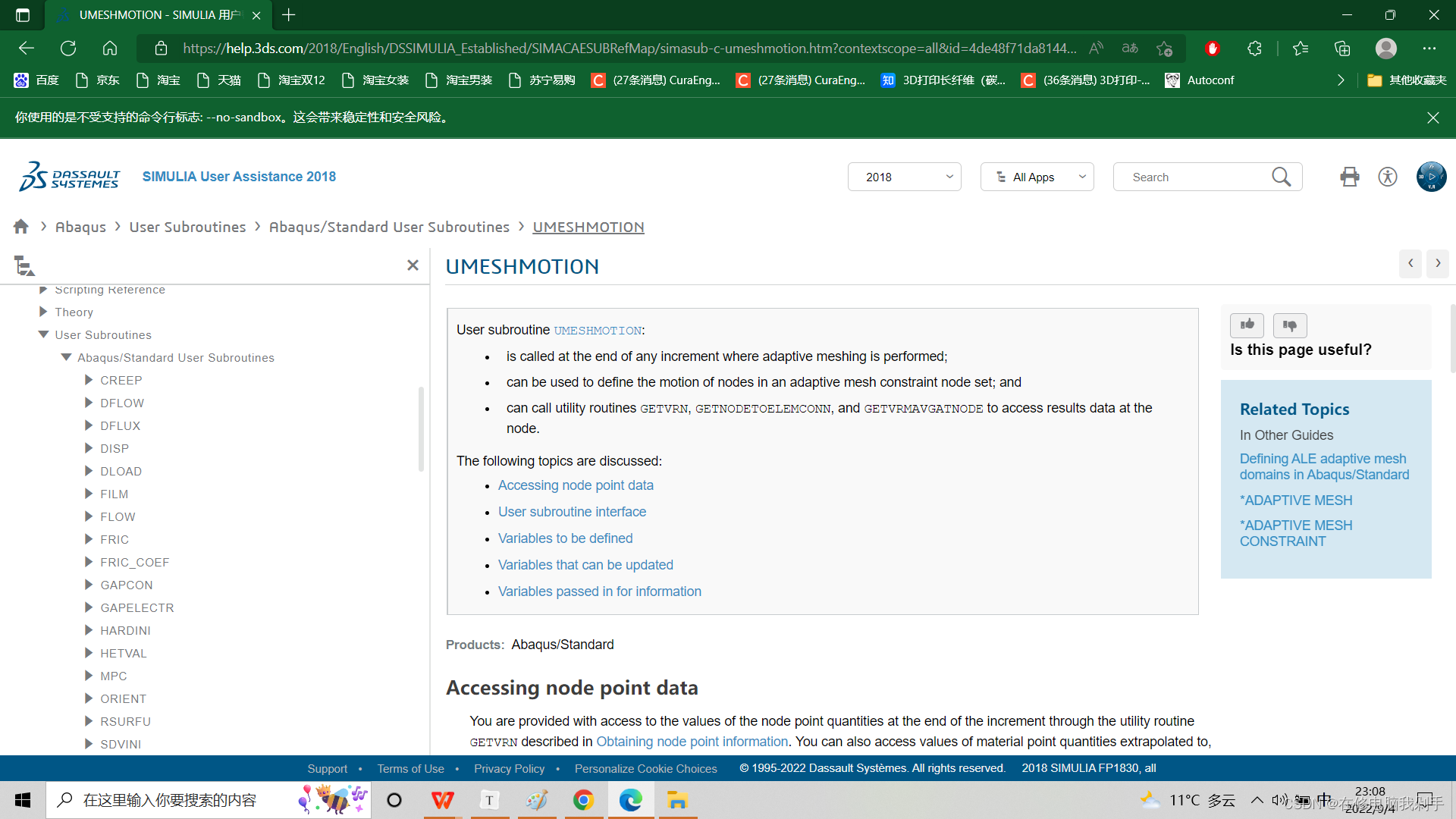Open the favorites list icon
This screenshot has width=1456, height=819.
pyautogui.click(x=1301, y=49)
